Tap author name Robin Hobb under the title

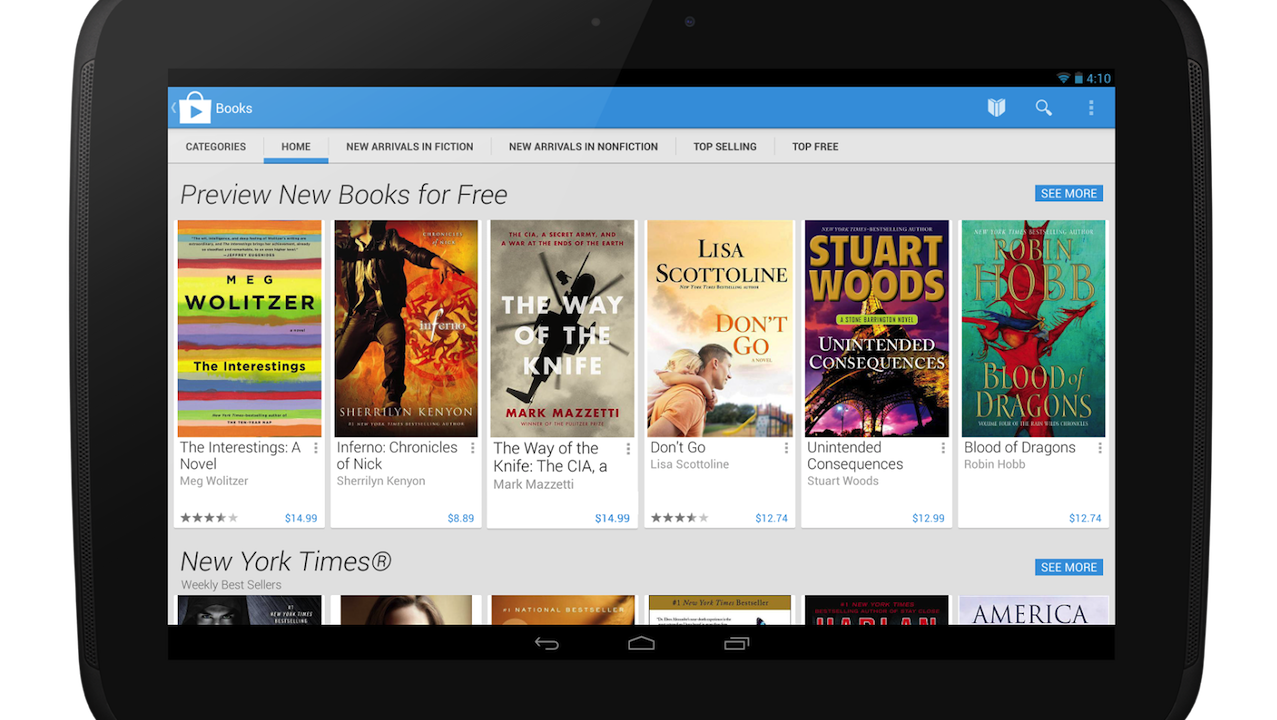(x=995, y=464)
